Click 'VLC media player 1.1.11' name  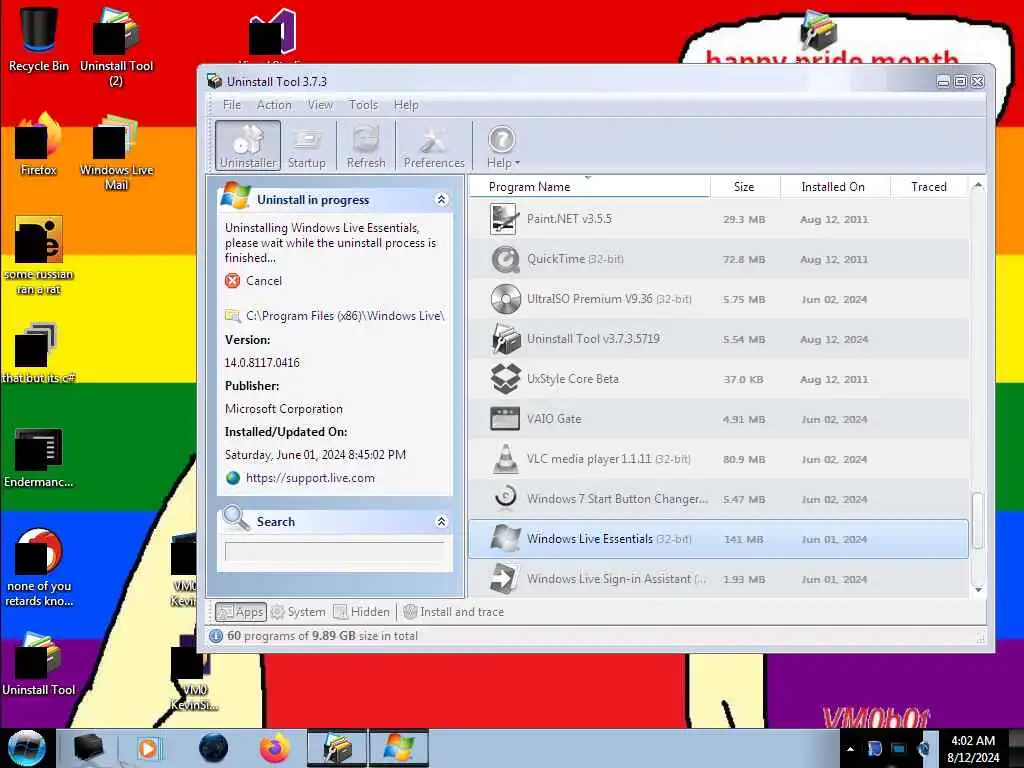pyautogui.click(x=589, y=458)
